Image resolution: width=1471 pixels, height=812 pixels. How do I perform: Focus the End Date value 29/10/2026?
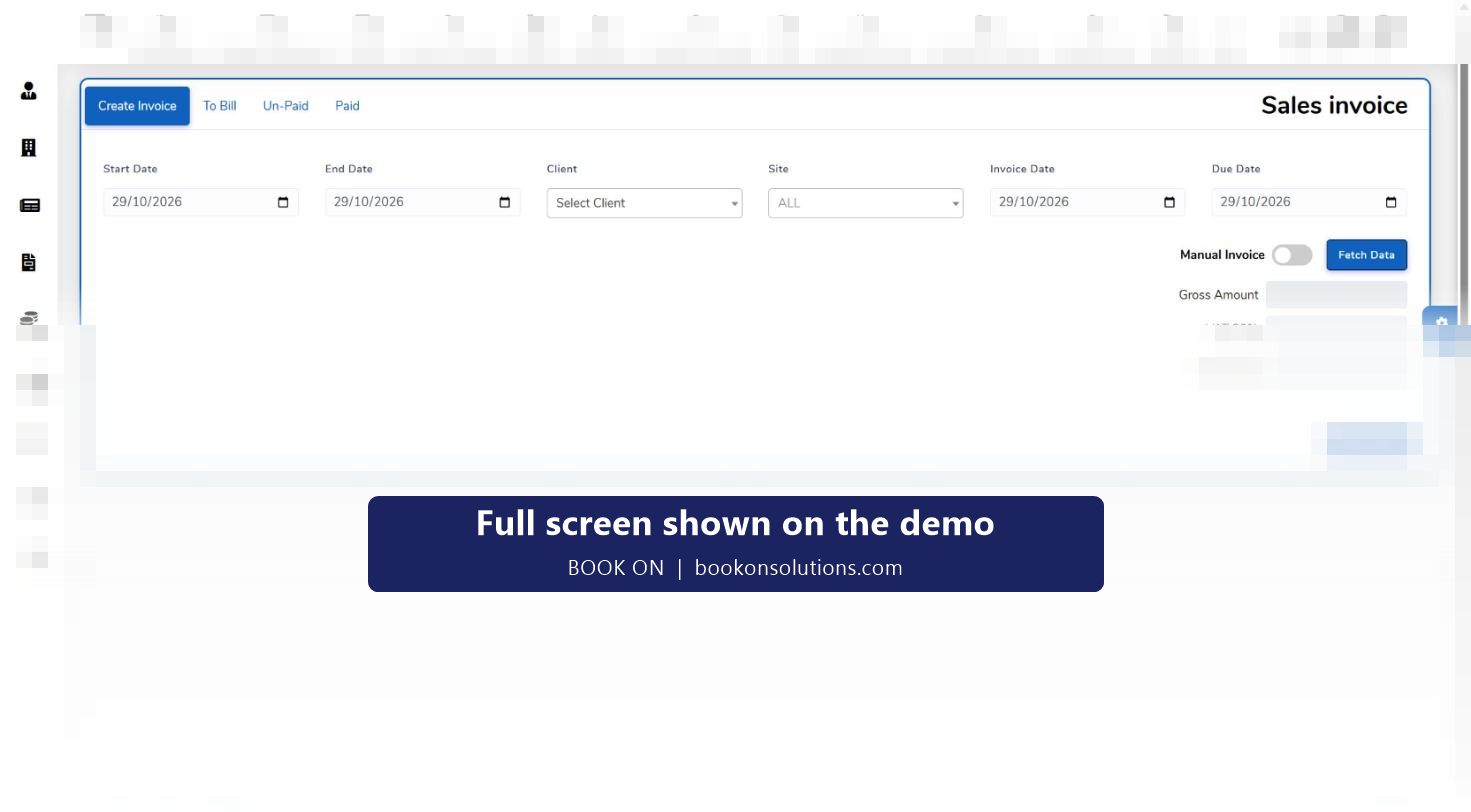point(369,202)
